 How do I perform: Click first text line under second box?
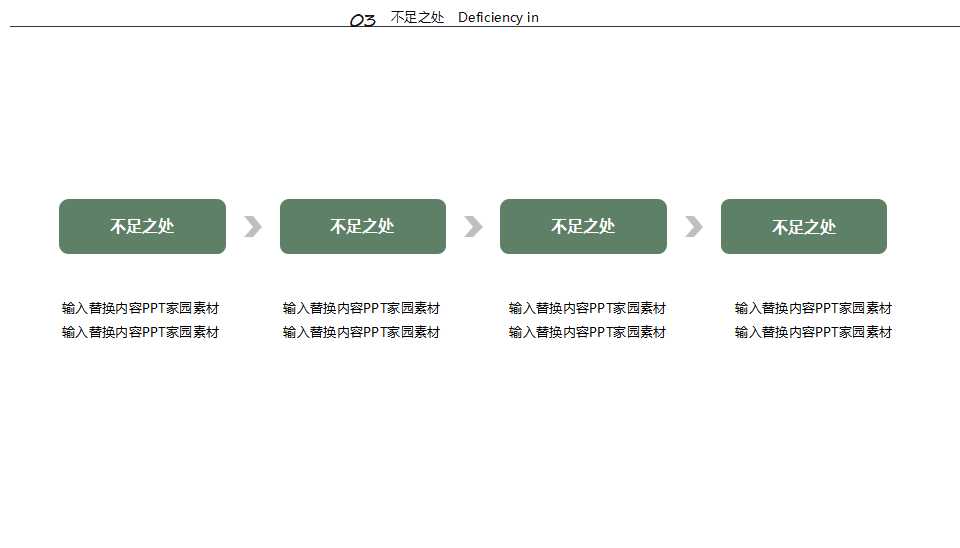[x=361, y=308]
